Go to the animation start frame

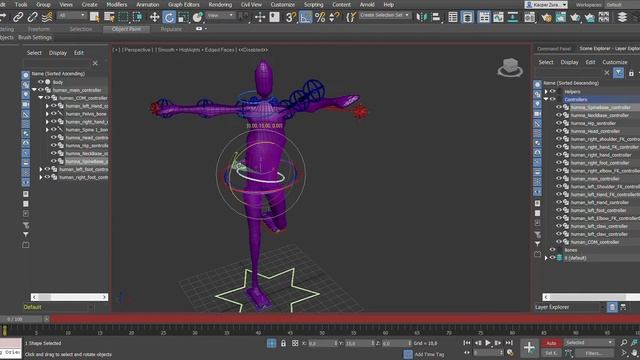click(467, 343)
